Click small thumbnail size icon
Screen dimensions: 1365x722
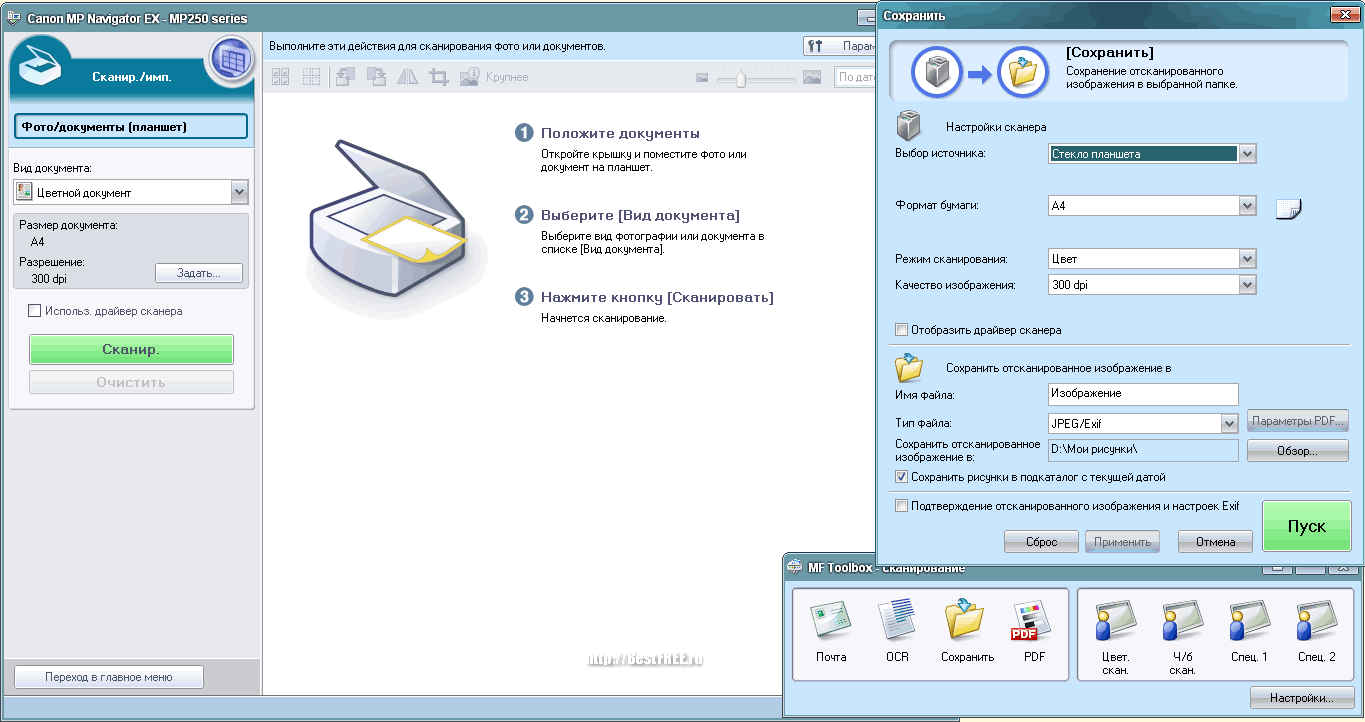click(702, 78)
